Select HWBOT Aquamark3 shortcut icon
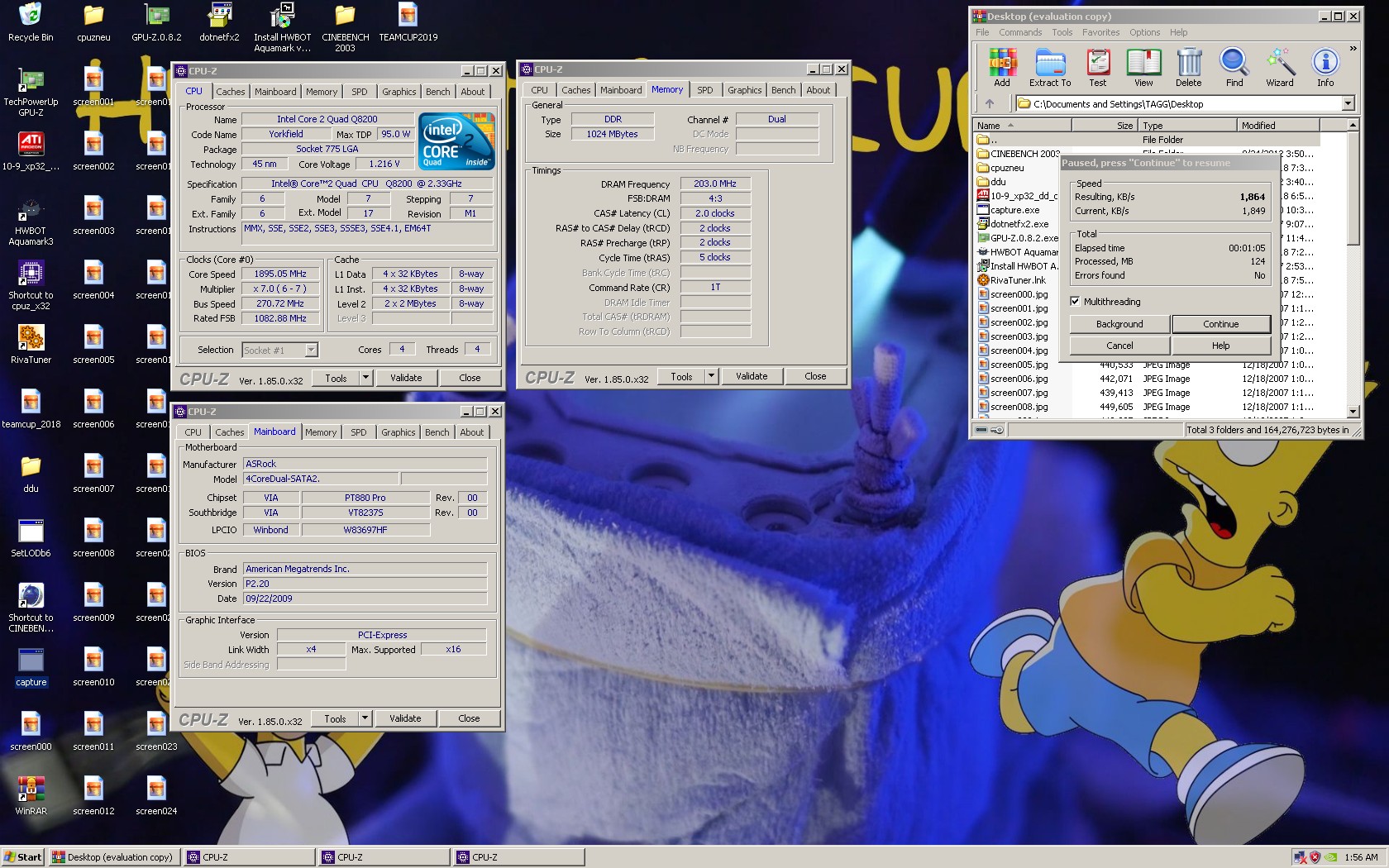Screen dimensions: 1389x868 click(x=31, y=221)
